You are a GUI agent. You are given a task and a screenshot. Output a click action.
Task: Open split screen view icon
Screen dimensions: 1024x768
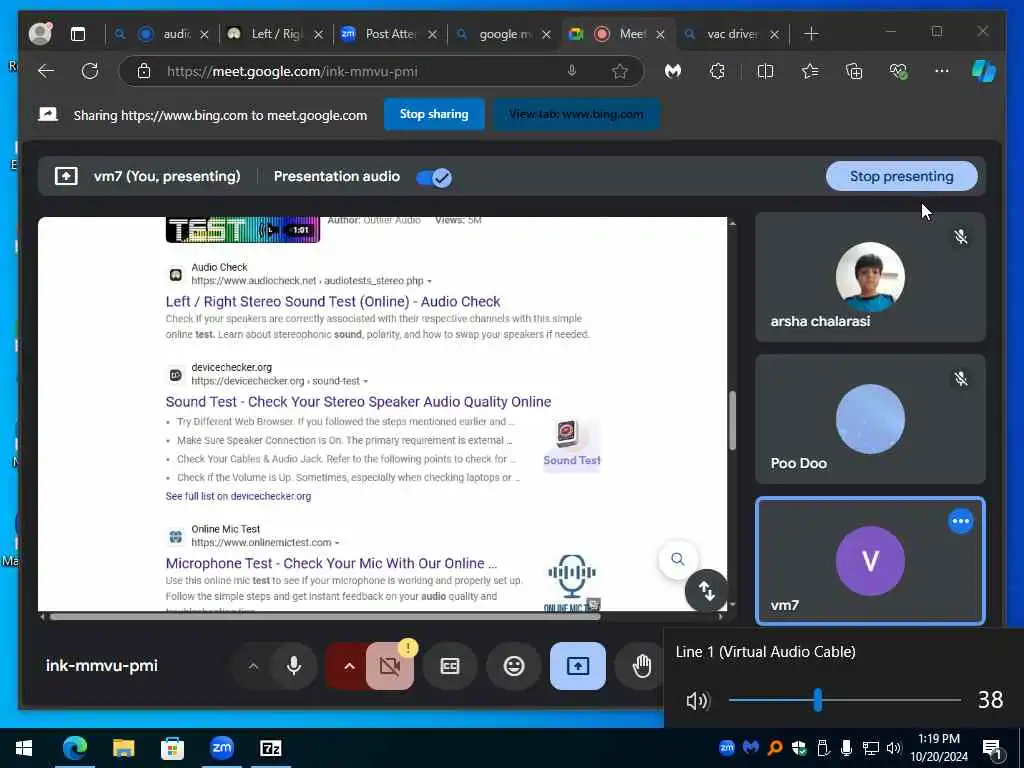click(x=765, y=71)
